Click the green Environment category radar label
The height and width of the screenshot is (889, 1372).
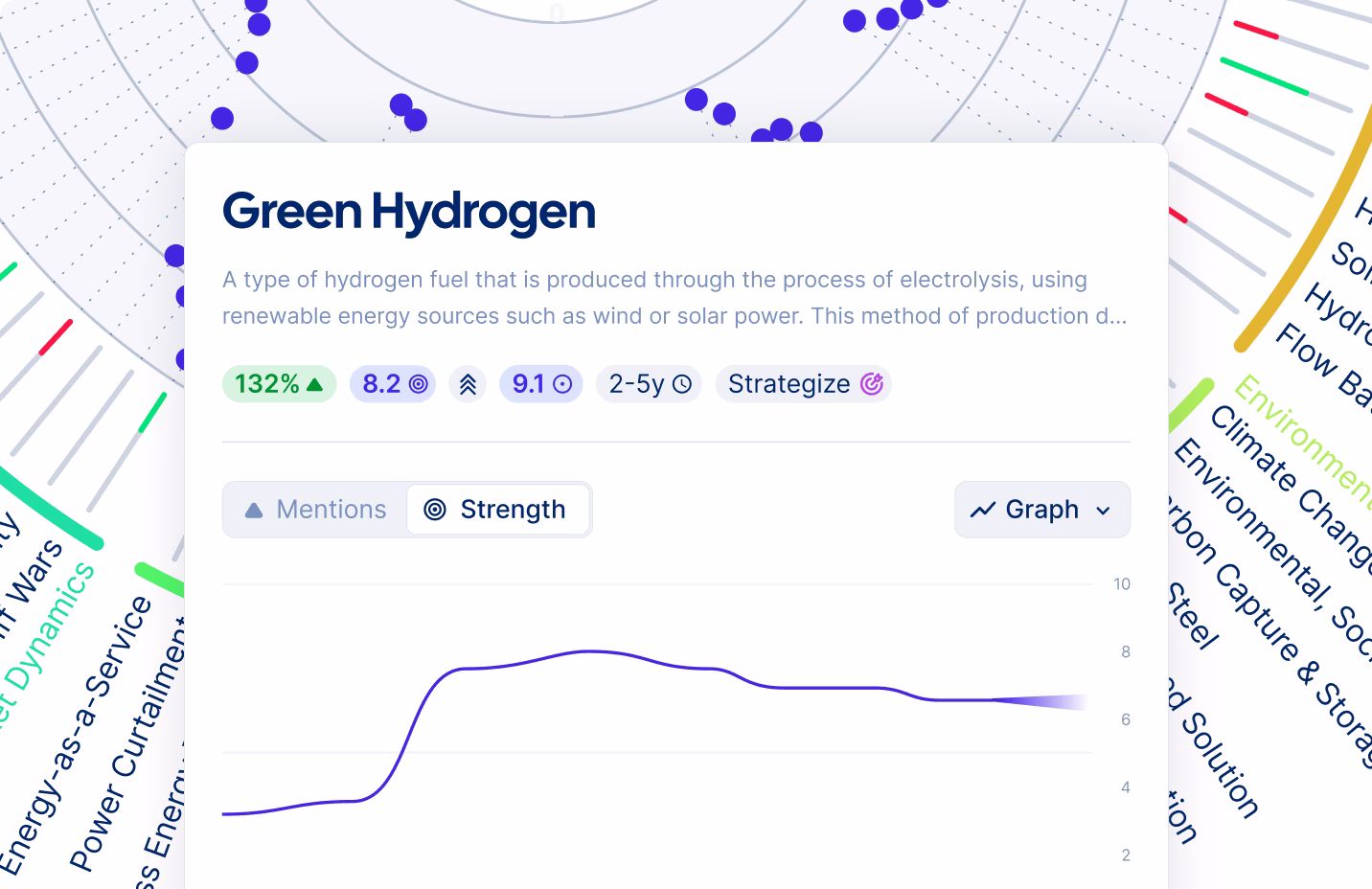(1303, 439)
